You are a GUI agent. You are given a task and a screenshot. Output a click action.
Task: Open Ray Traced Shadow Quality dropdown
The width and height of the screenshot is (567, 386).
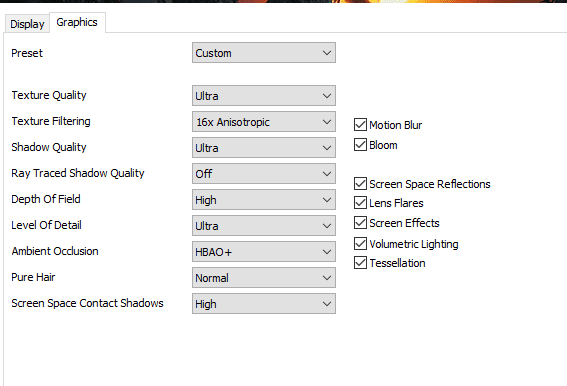coord(264,174)
